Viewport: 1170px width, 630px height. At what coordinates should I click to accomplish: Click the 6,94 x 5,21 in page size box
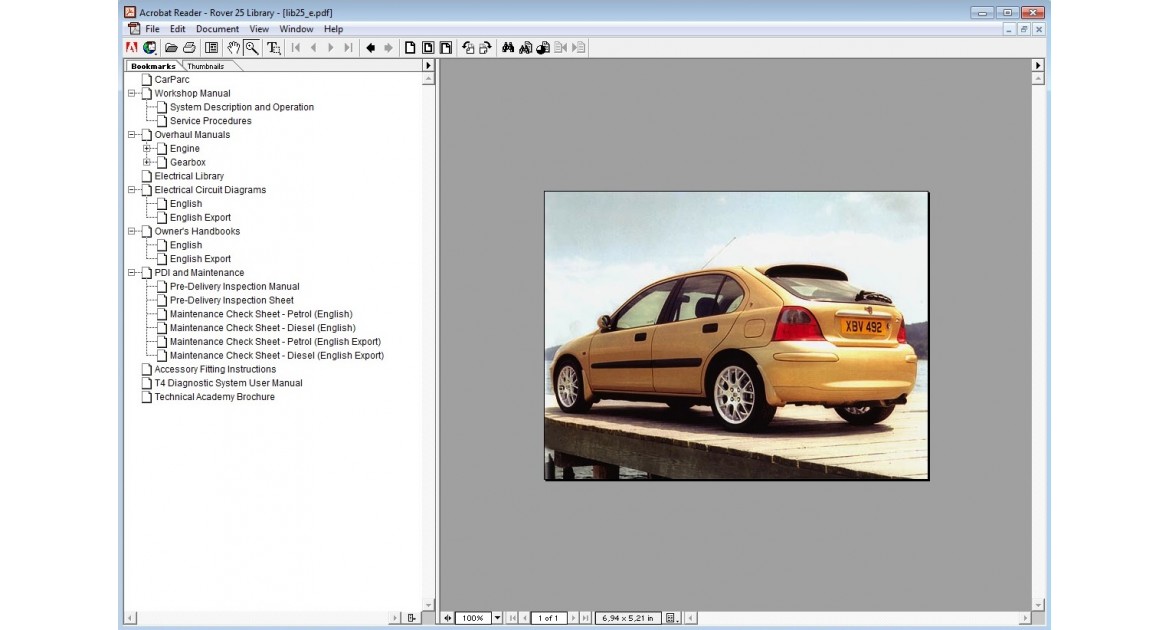click(628, 618)
